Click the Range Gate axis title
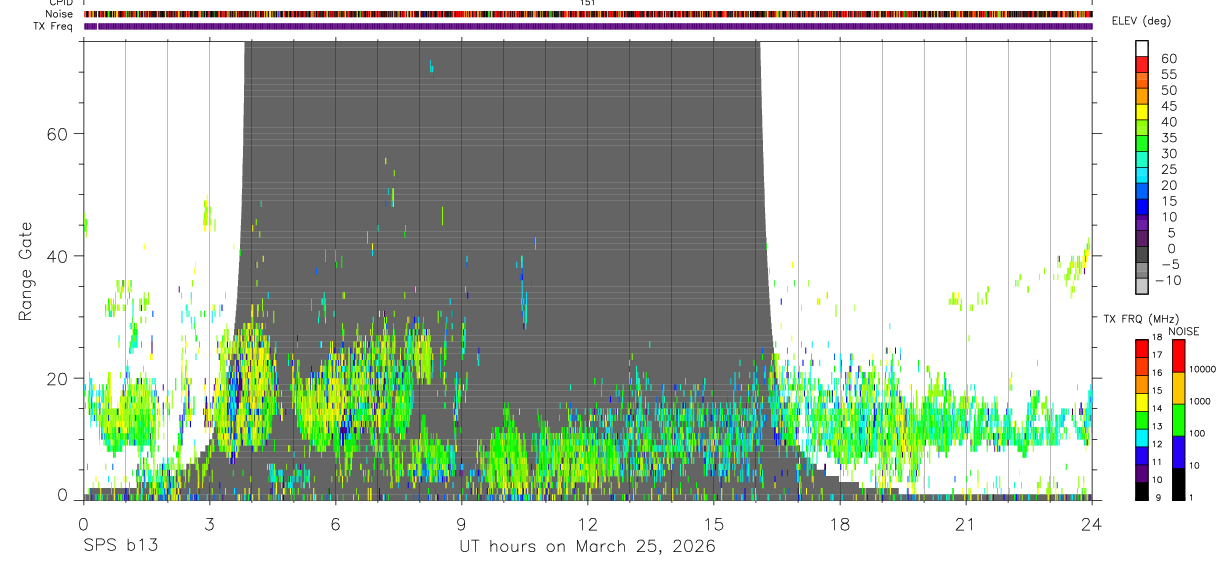 25,272
